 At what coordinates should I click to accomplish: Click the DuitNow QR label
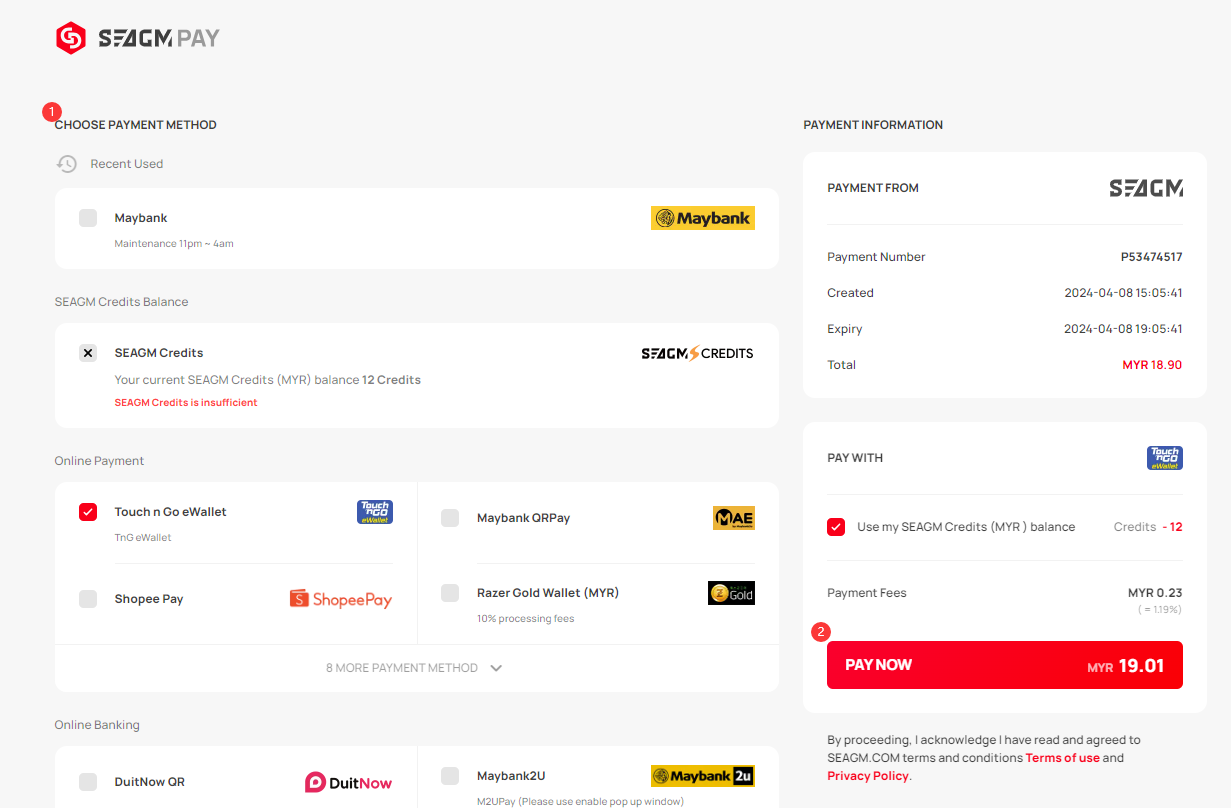(x=149, y=782)
